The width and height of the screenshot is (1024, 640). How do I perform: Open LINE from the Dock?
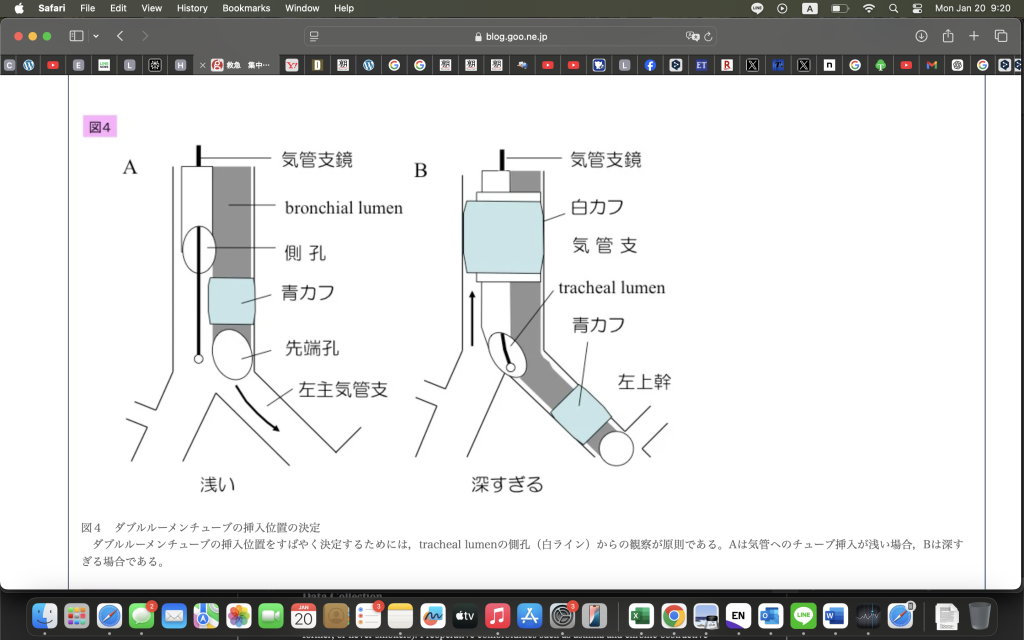802,616
